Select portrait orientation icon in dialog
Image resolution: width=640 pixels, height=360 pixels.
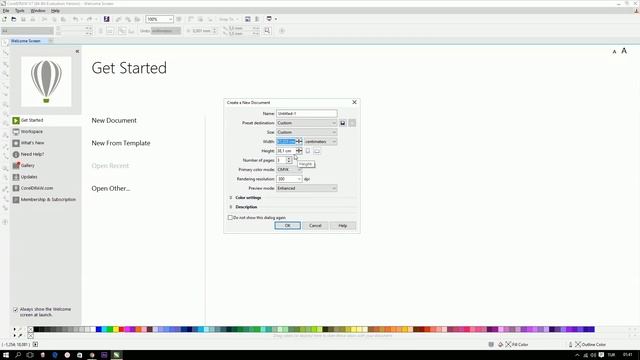click(308, 151)
